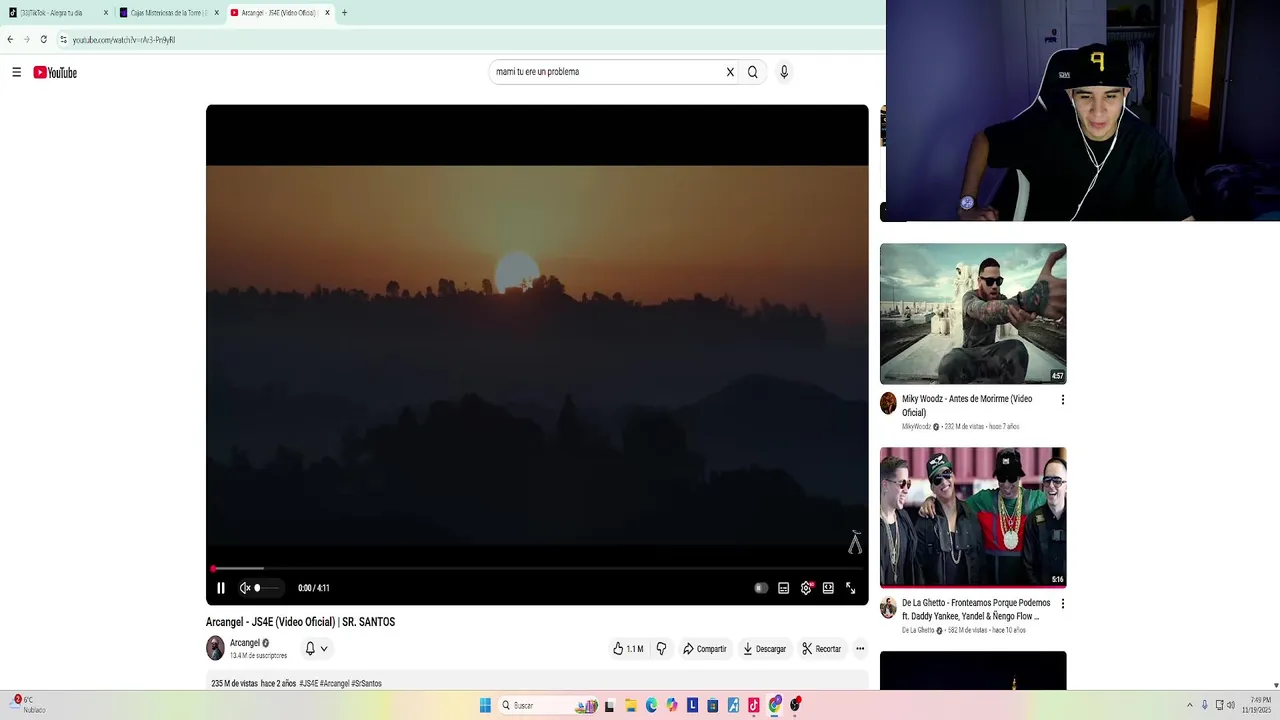Open the Miky Woodz - Antes de Morirme title
The height and width of the screenshot is (720, 1280).
tap(967, 405)
